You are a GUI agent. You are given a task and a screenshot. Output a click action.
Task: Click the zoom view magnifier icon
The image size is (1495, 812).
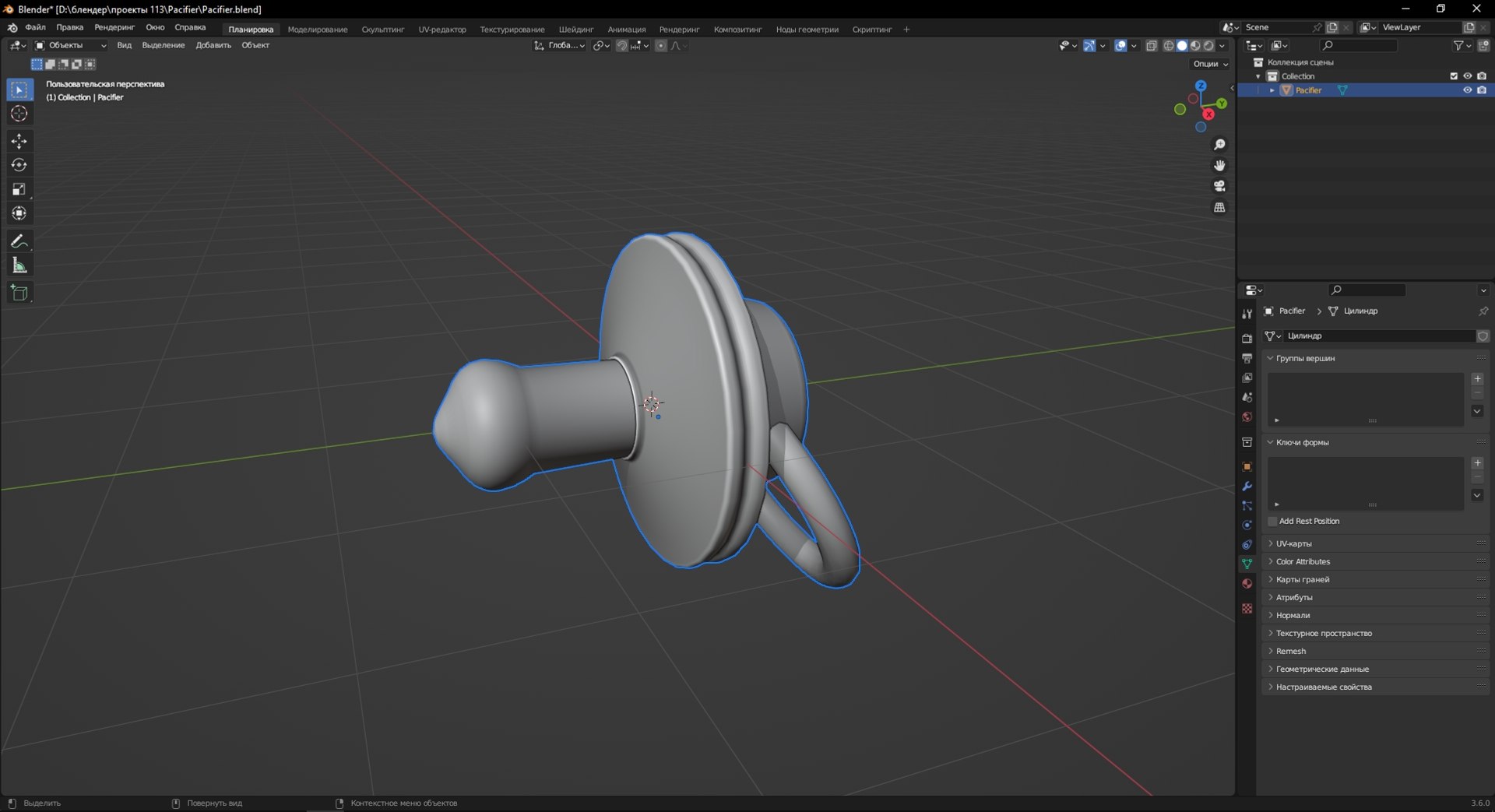1219,145
